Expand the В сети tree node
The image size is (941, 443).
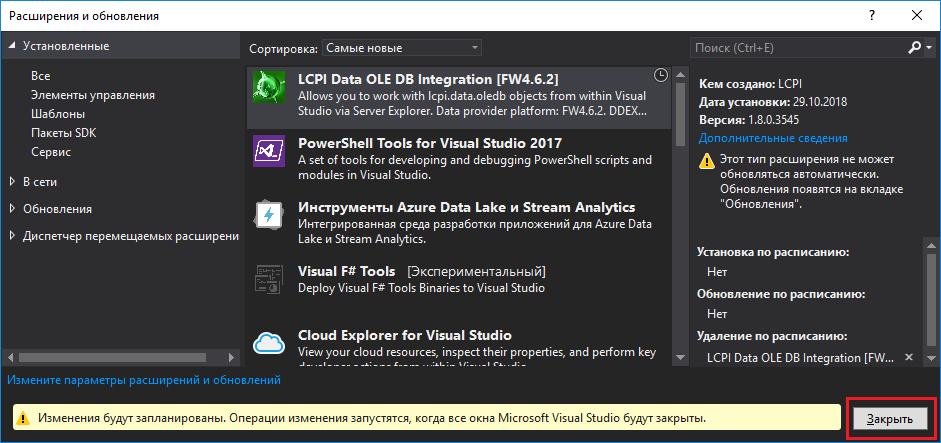(x=13, y=181)
